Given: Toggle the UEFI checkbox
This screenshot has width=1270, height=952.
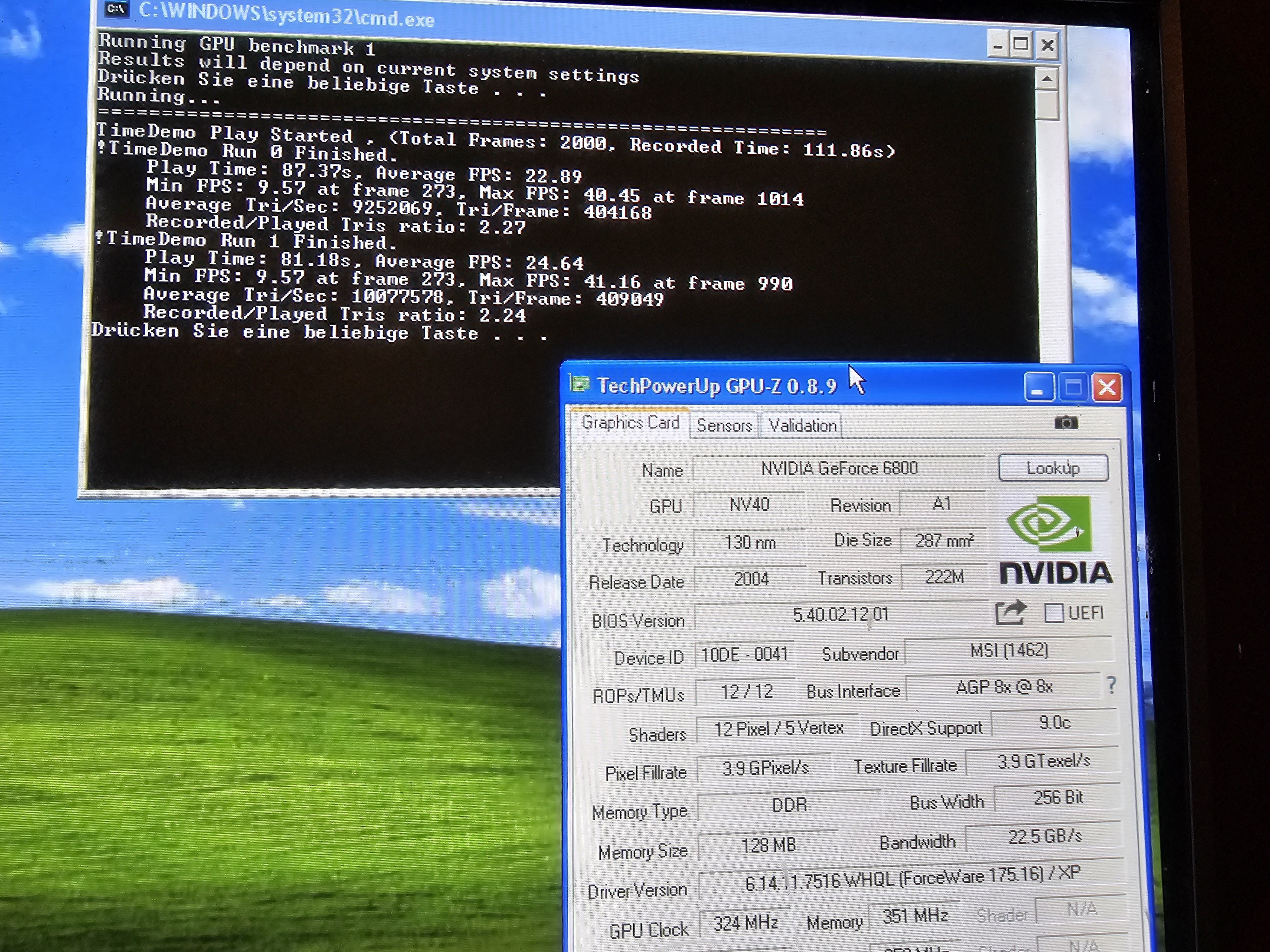Looking at the screenshot, I should tap(1053, 612).
